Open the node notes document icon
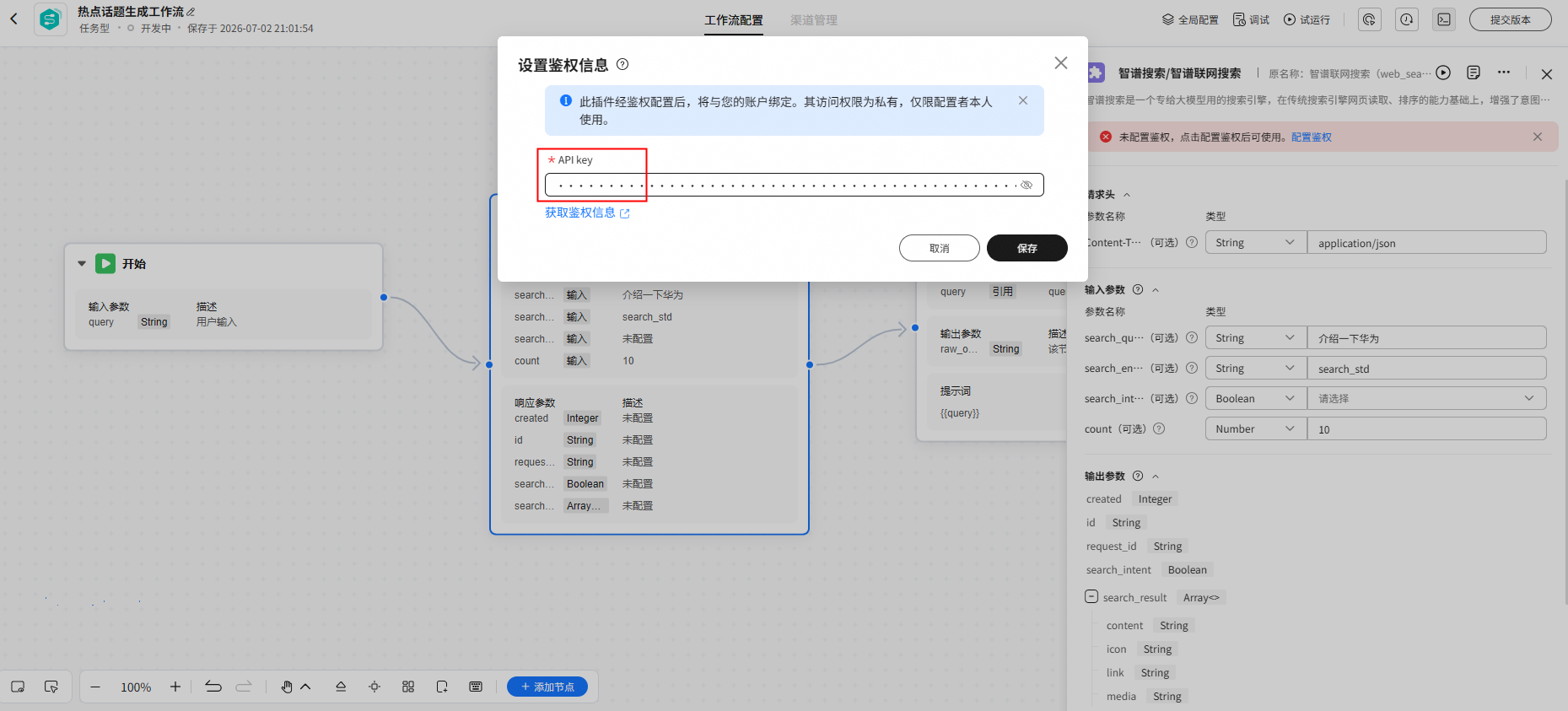This screenshot has height=711, width=1568. [x=1474, y=73]
